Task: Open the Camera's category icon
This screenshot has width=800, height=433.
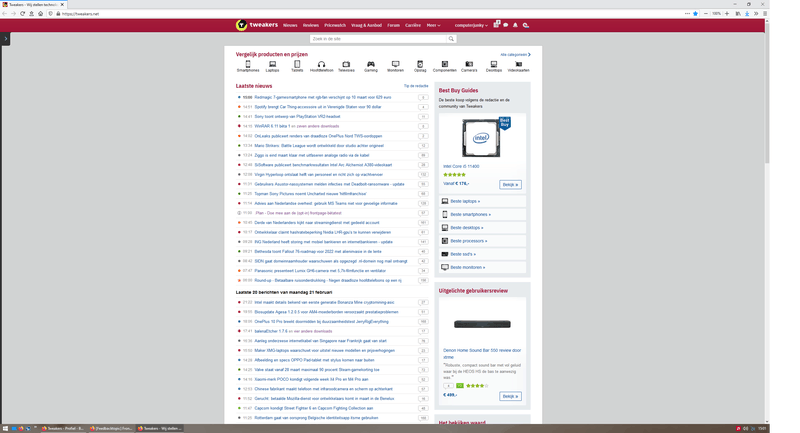Action: (469, 66)
